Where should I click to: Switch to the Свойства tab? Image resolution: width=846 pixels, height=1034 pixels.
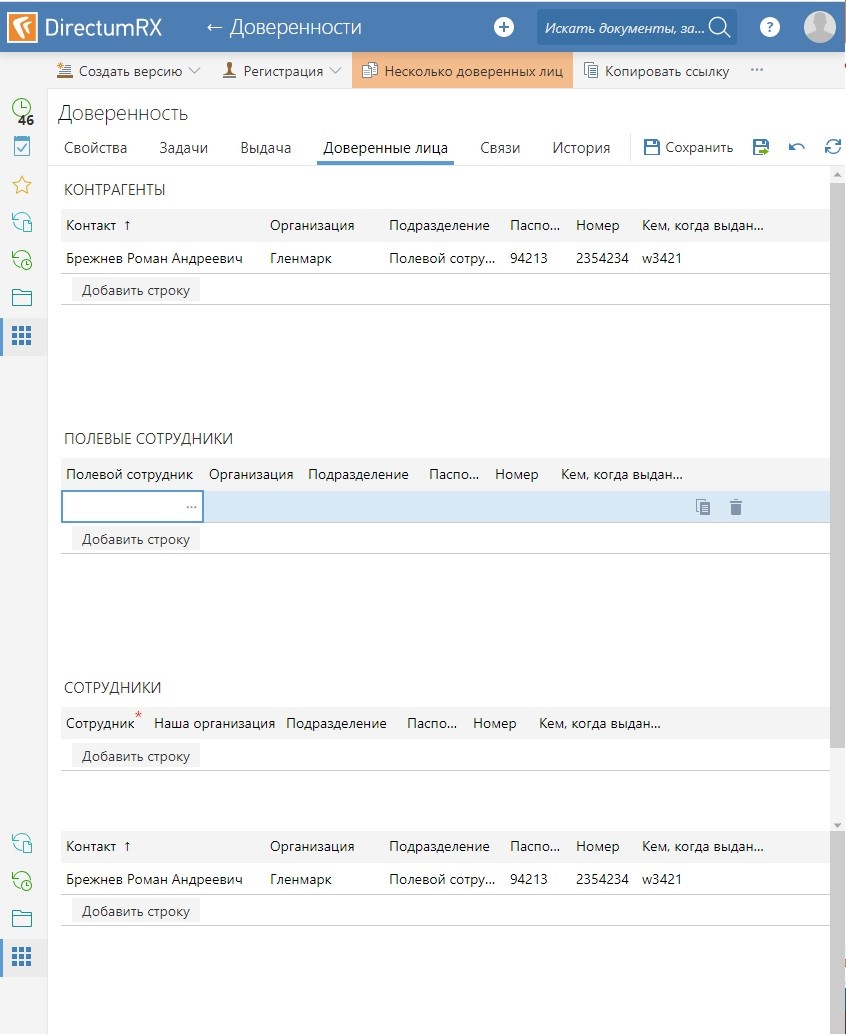96,148
